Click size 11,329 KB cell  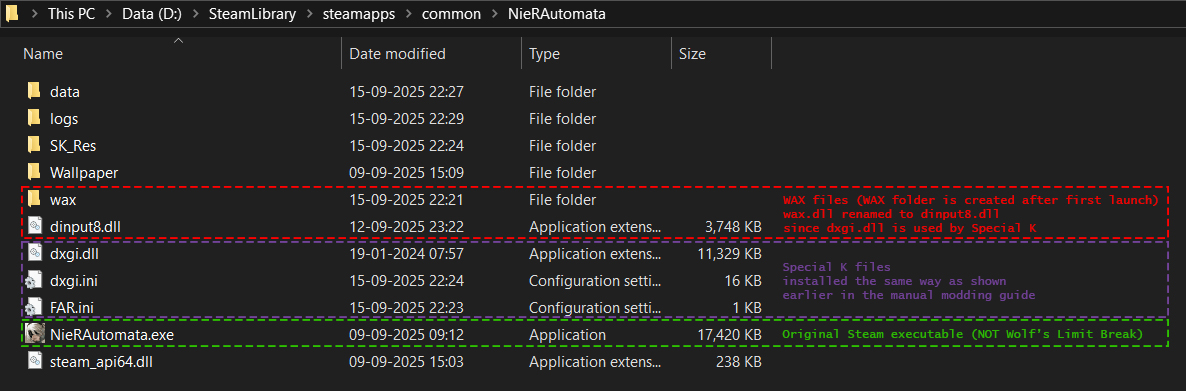point(728,254)
